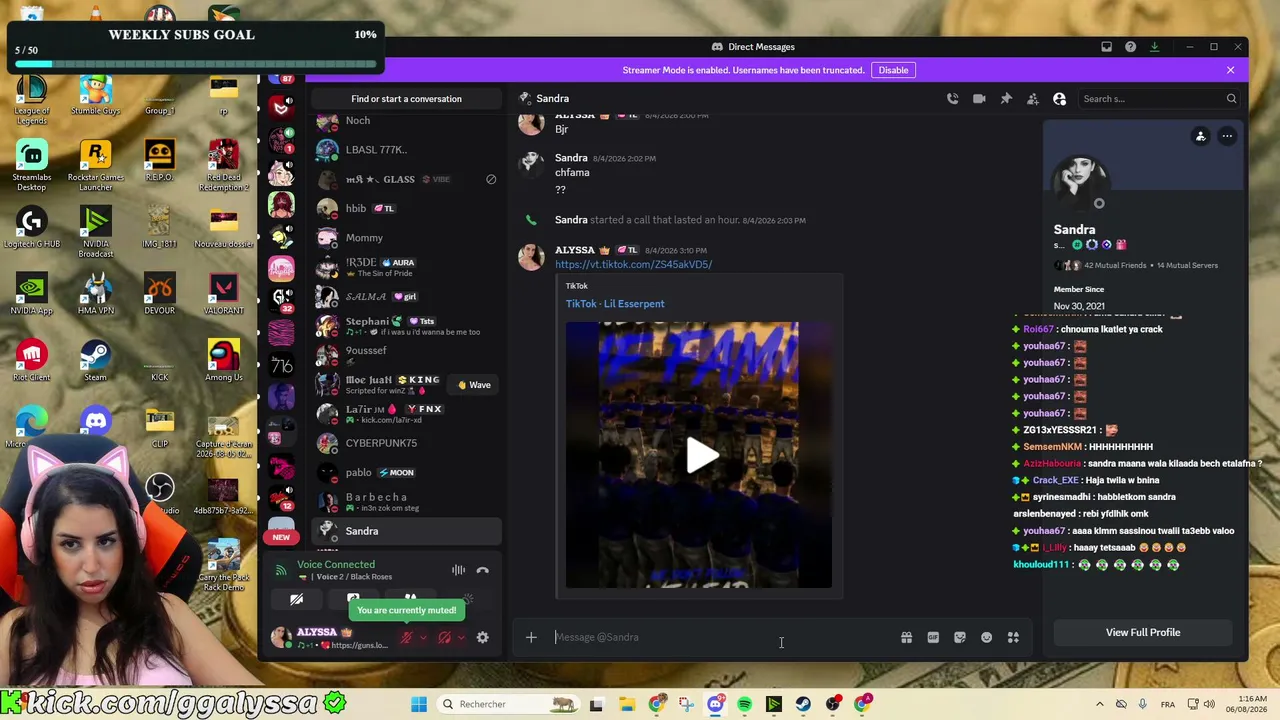Image resolution: width=1280 pixels, height=720 pixels.
Task: Open Discord user settings gear
Action: (x=482, y=637)
